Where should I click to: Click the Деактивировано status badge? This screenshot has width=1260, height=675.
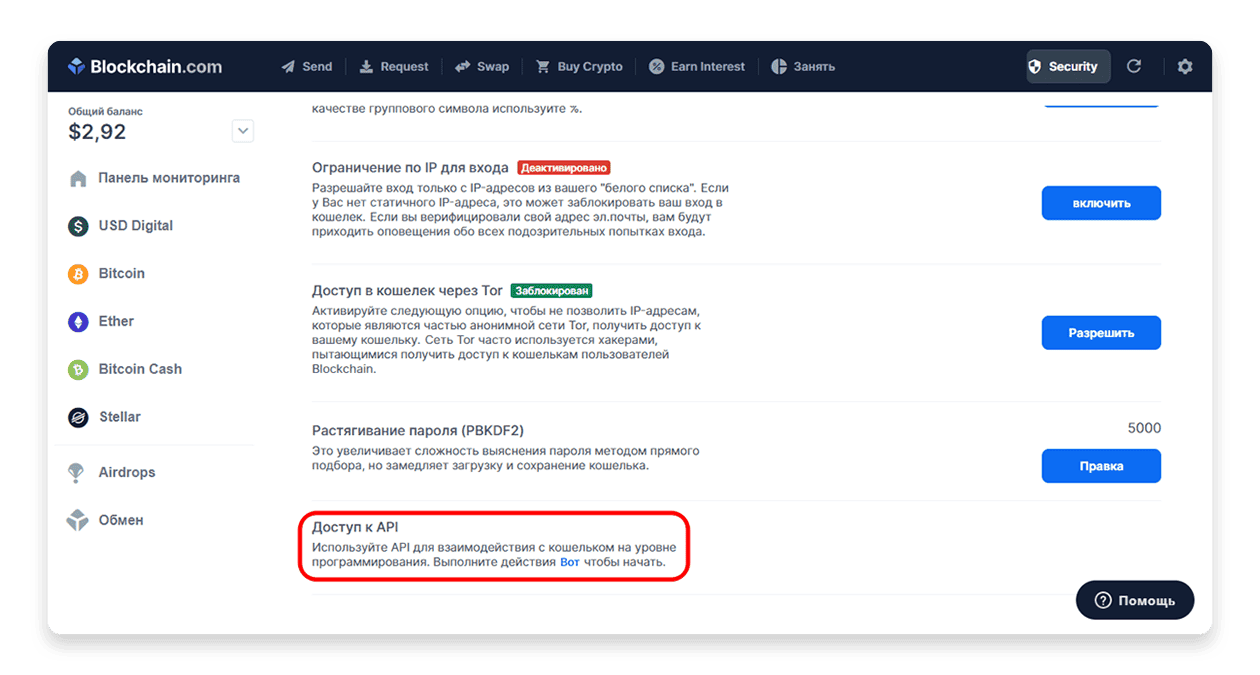[x=564, y=168]
